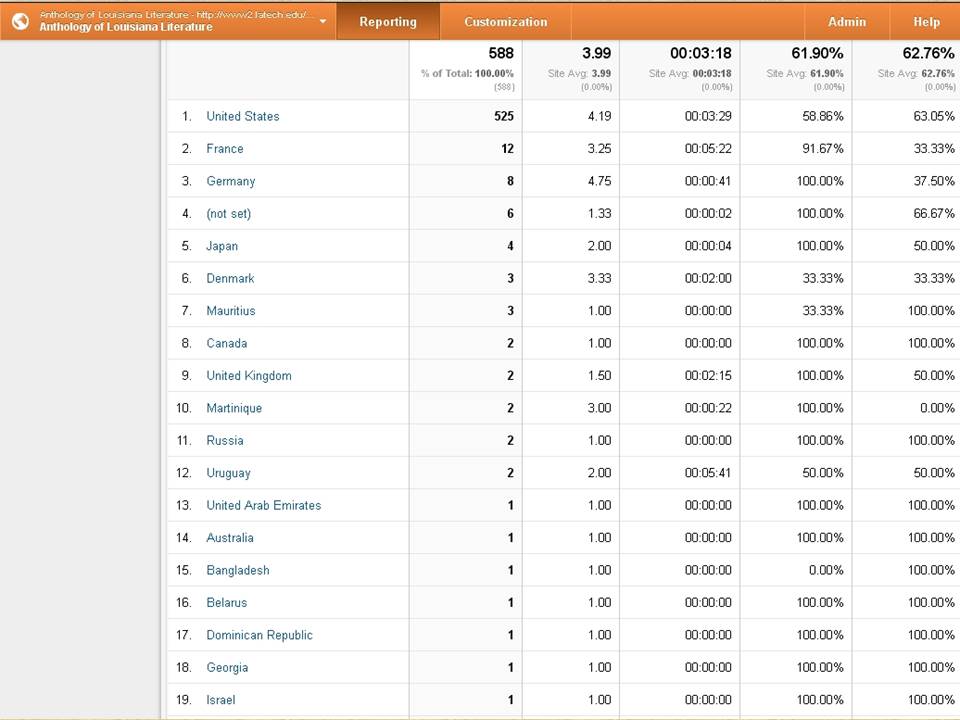This screenshot has width=960, height=720.
Task: Expand the Anthology of Louisiana Literature account dropdown
Action: (x=323, y=21)
